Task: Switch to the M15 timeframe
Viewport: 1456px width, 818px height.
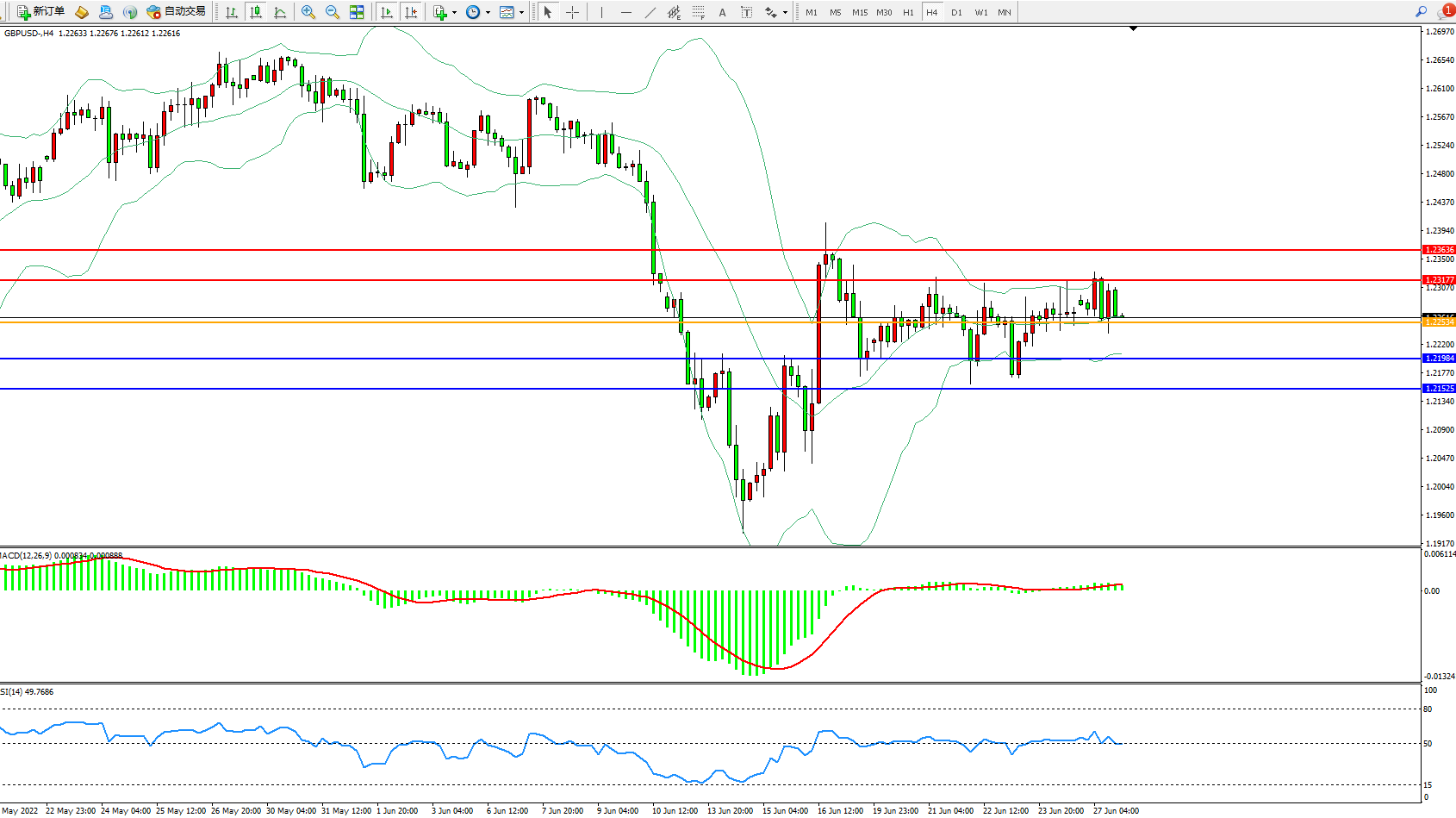Action: pos(859,12)
